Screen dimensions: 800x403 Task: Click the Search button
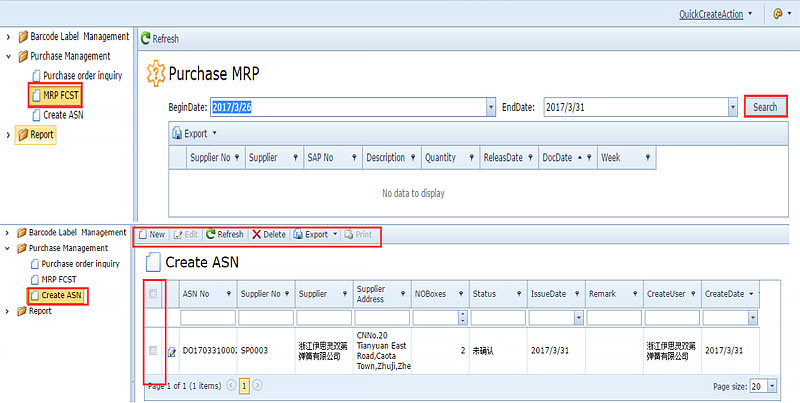click(765, 106)
